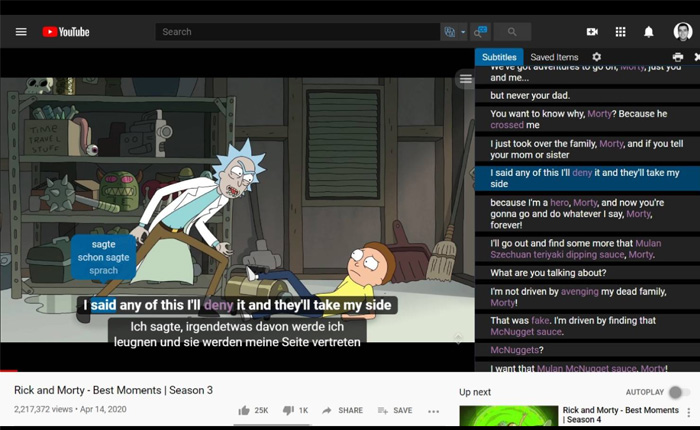Open Up next Season 4 video thumbnail

coord(508,416)
